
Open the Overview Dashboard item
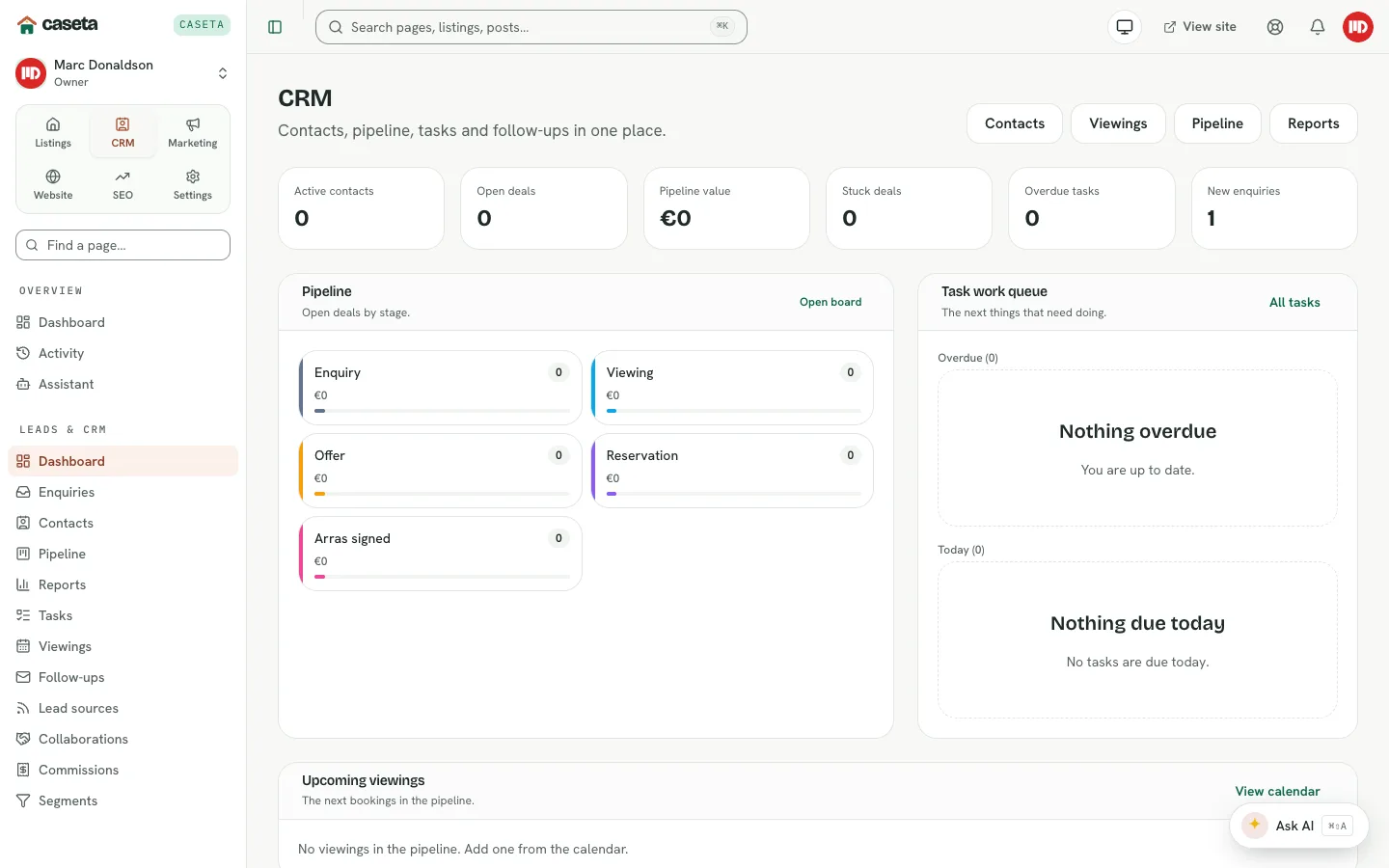coord(123,322)
